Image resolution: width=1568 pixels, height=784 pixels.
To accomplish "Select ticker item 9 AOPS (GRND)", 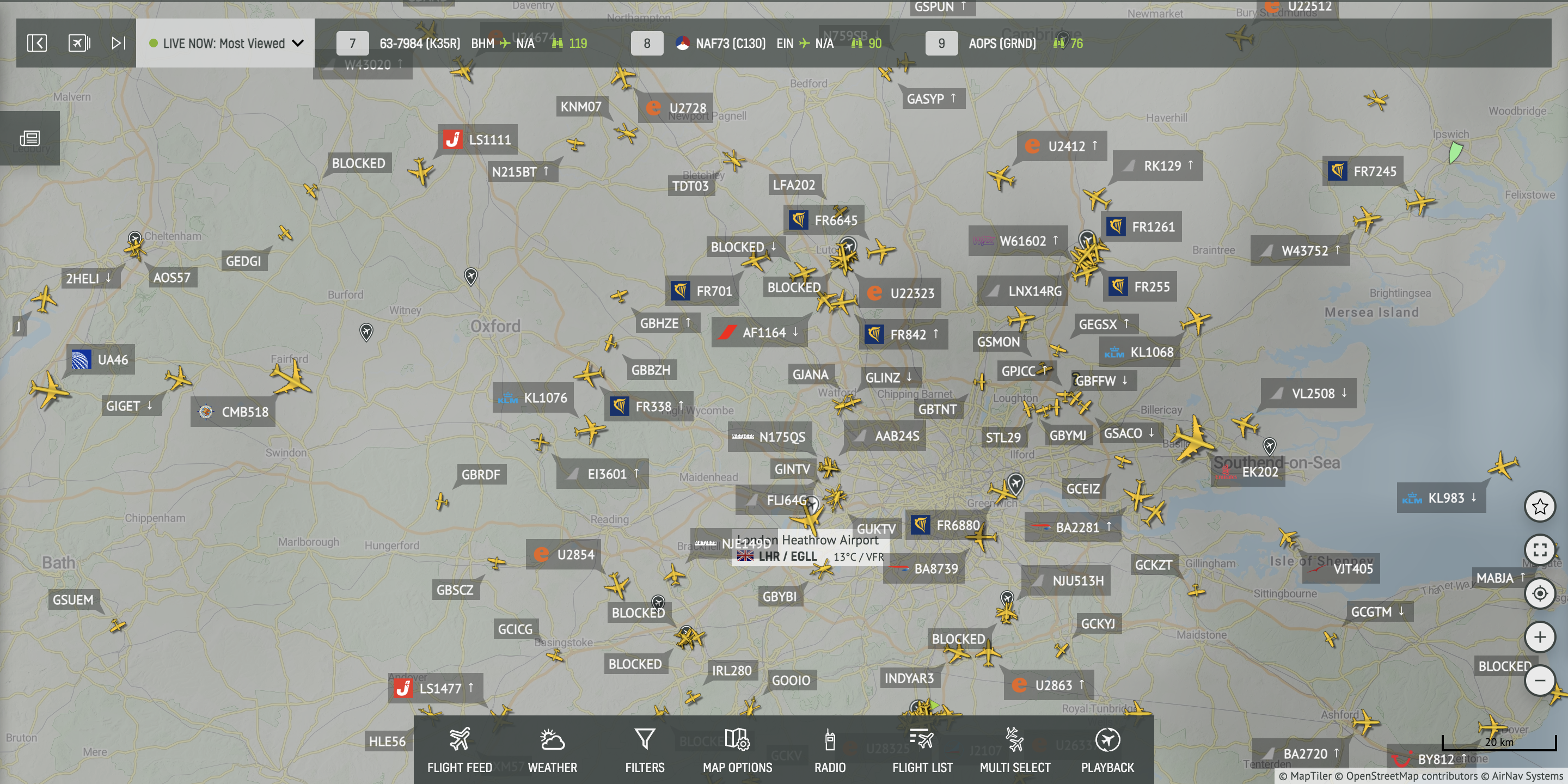I will click(1004, 43).
